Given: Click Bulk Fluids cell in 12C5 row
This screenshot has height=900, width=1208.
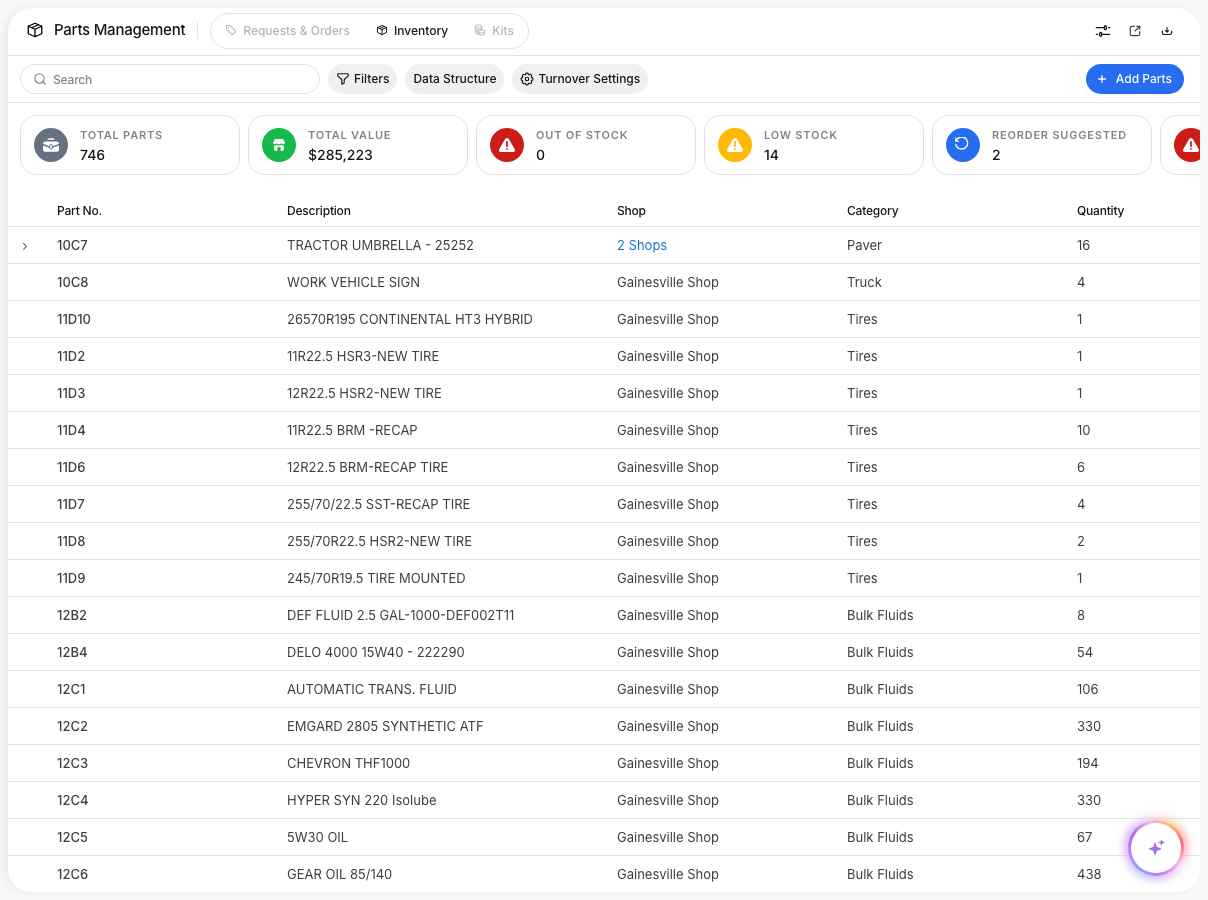Looking at the screenshot, I should point(880,837).
